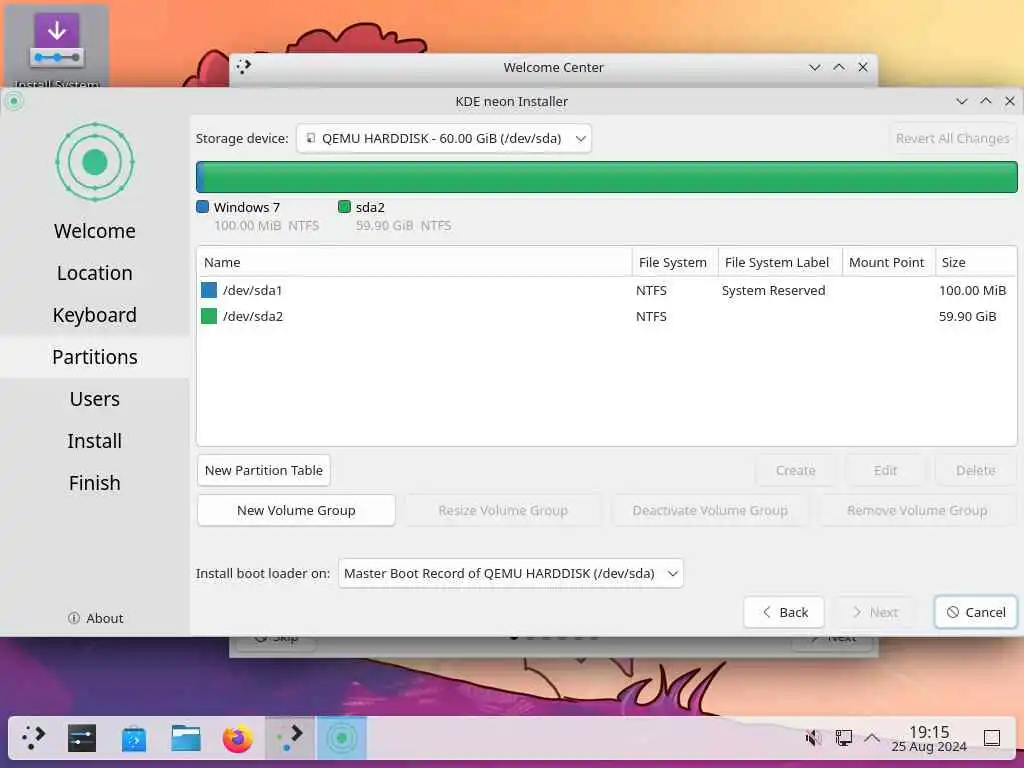This screenshot has height=768, width=1024.
Task: Click the 59.90 GiB size cell
Action: point(968,316)
